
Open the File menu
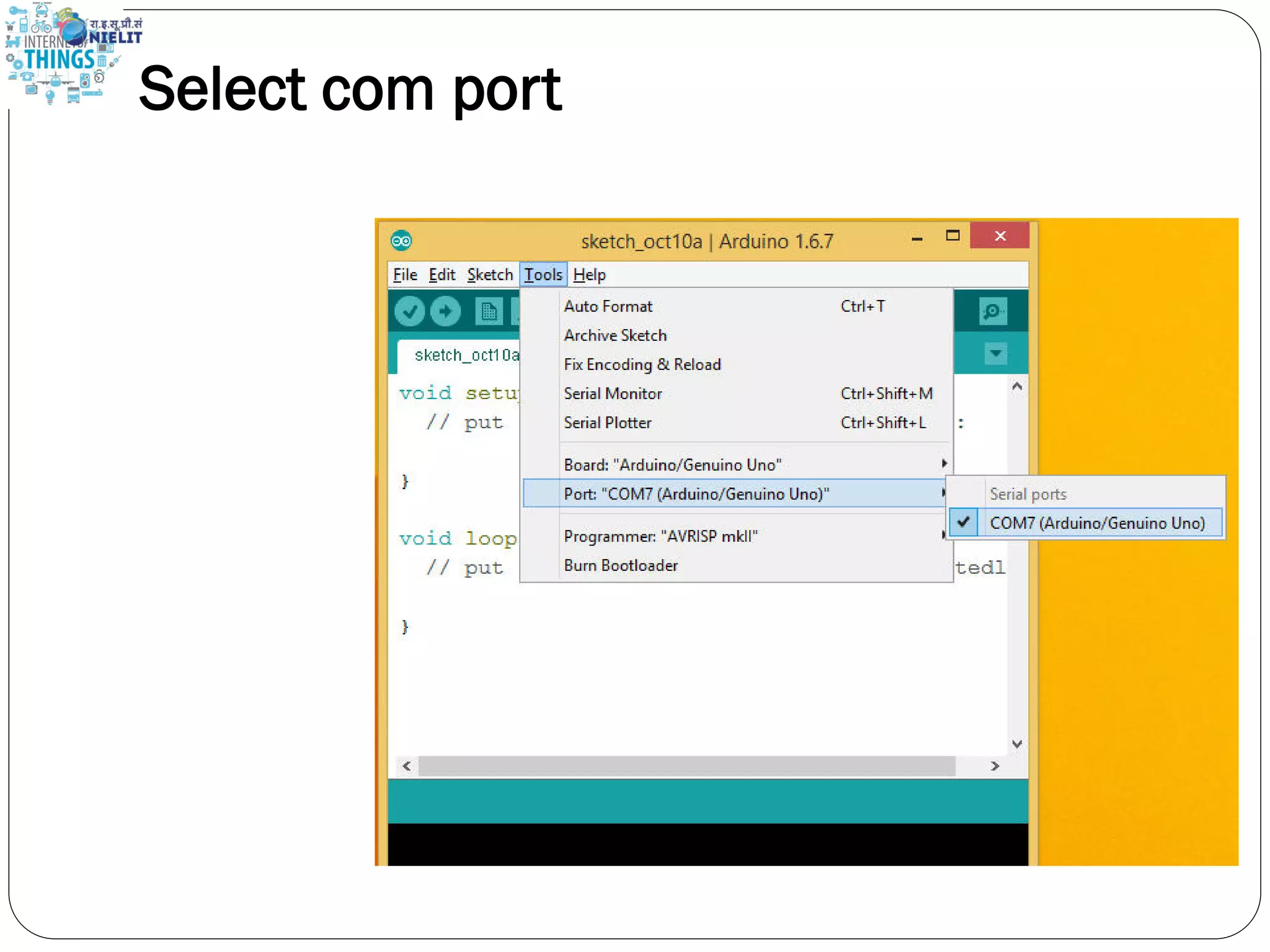405,275
